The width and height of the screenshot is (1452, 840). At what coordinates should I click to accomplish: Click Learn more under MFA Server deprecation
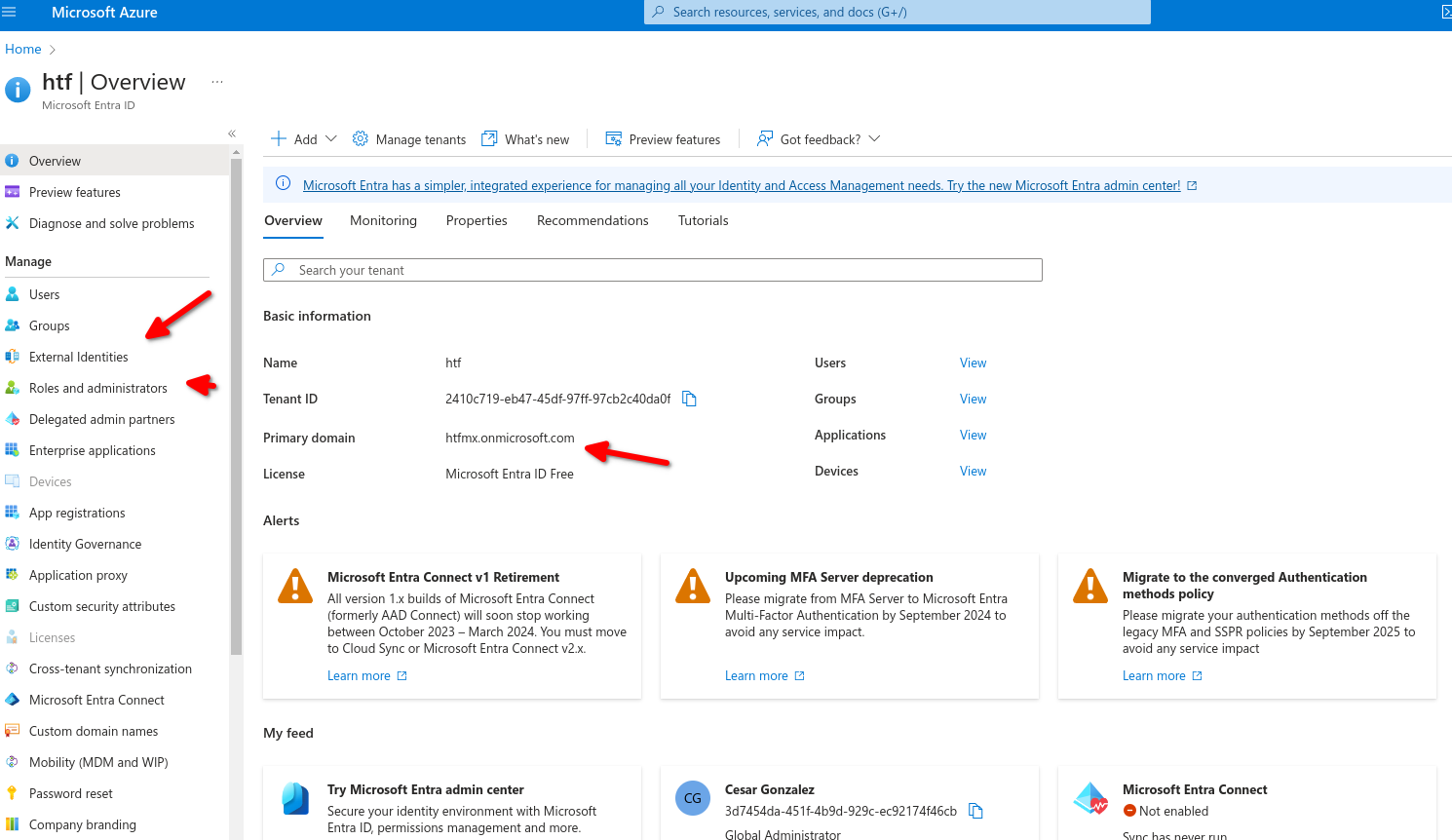click(756, 675)
